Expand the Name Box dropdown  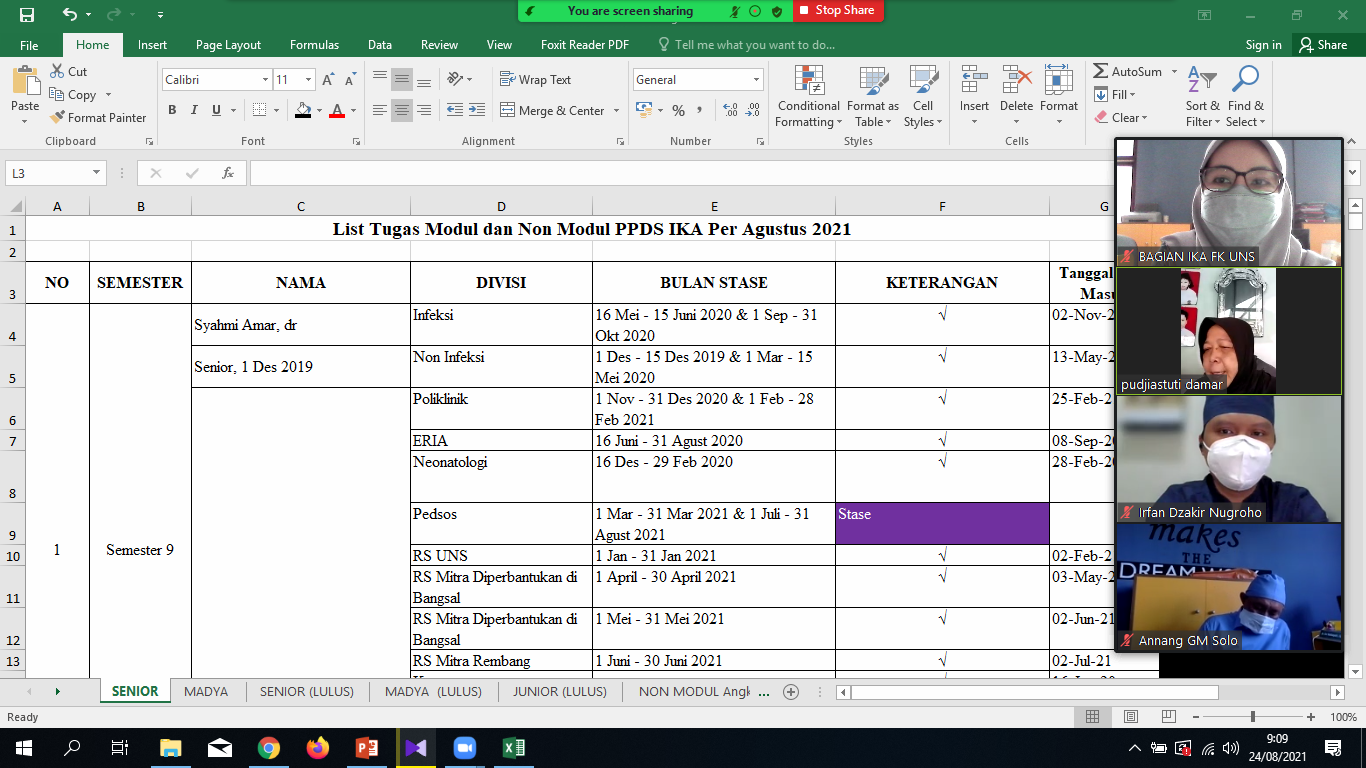point(97,173)
